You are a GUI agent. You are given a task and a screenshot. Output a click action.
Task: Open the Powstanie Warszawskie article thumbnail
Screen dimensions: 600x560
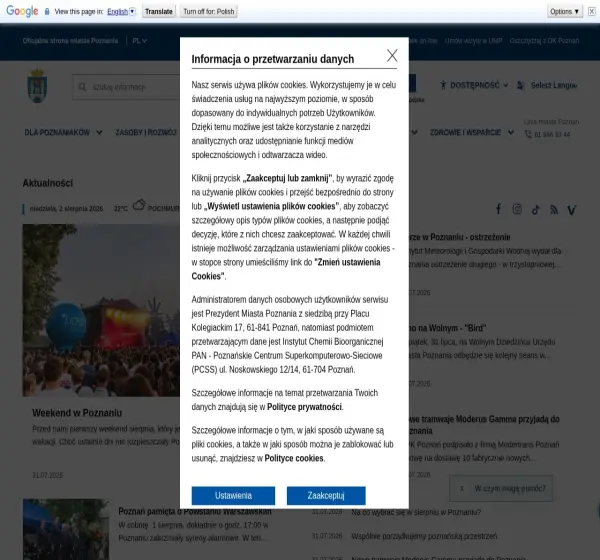pyautogui.click(x=66, y=529)
